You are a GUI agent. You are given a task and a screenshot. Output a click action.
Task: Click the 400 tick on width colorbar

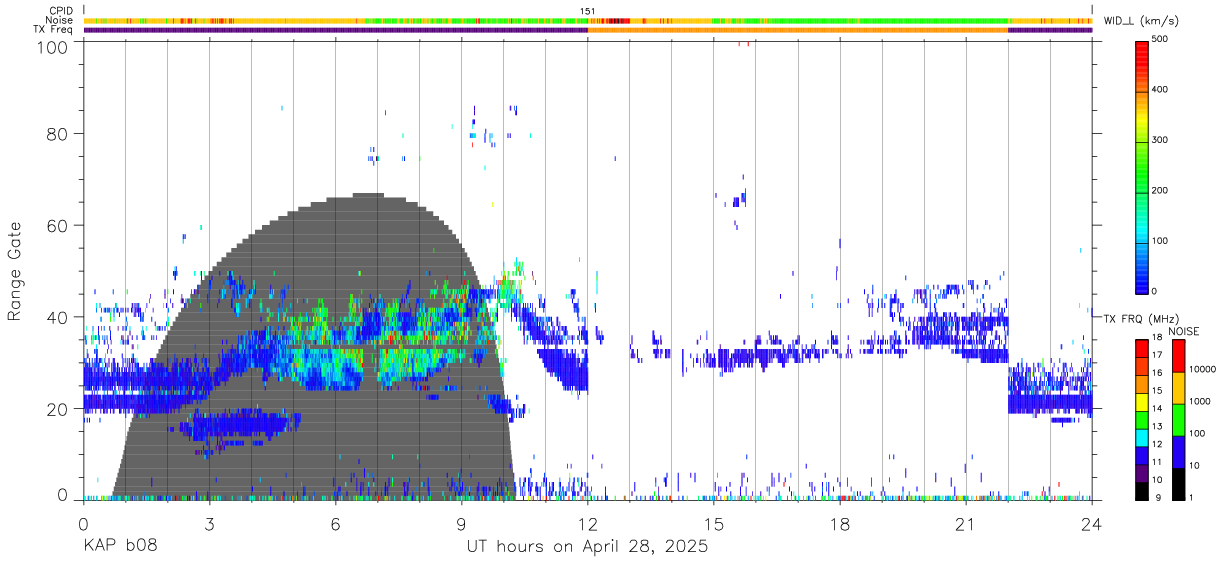pyautogui.click(x=1159, y=89)
